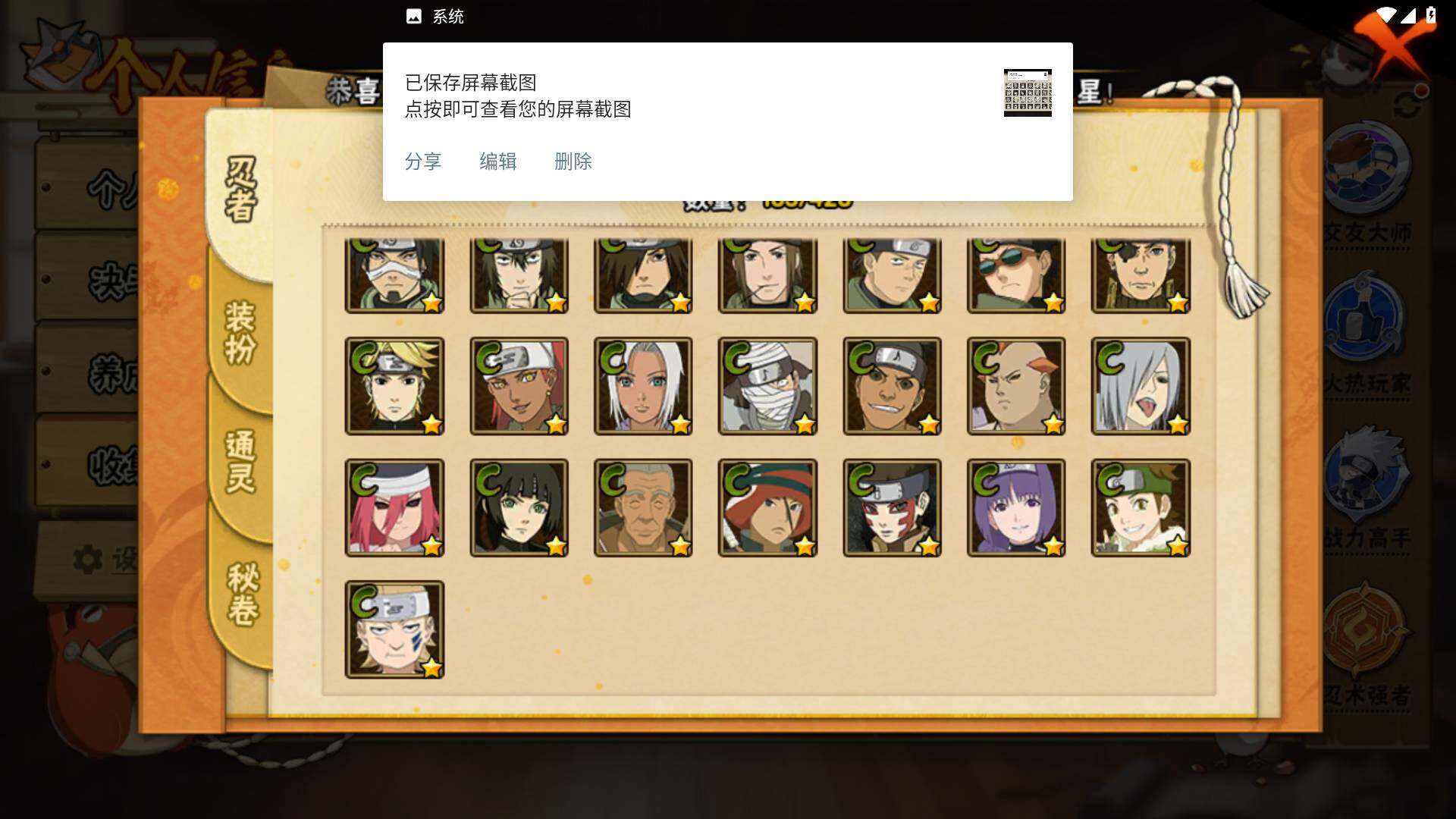Select the bandage-wrapped face ninja portrait
Screen dimensions: 1456x819
point(767,386)
